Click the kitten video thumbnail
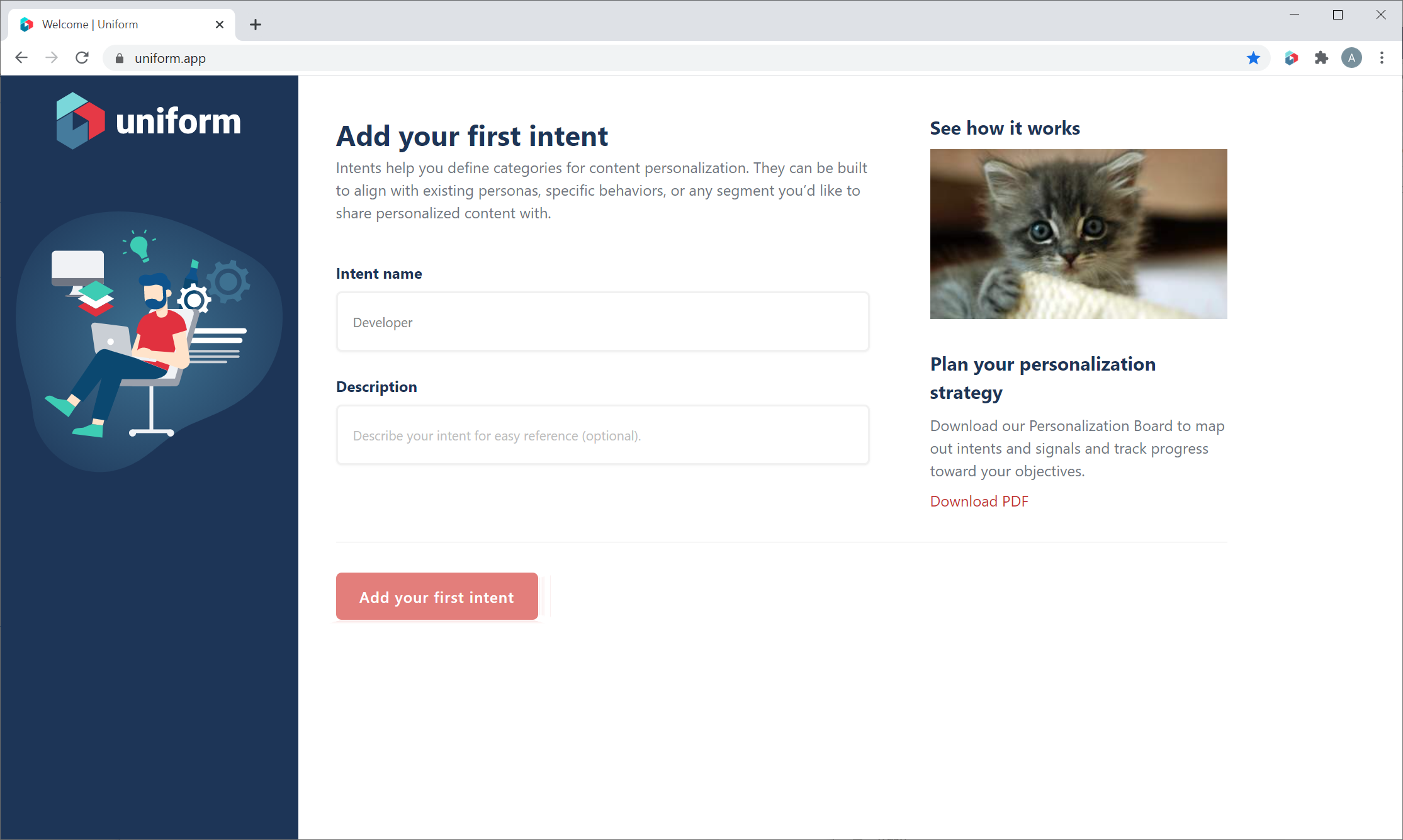The width and height of the screenshot is (1403, 840). (x=1078, y=234)
